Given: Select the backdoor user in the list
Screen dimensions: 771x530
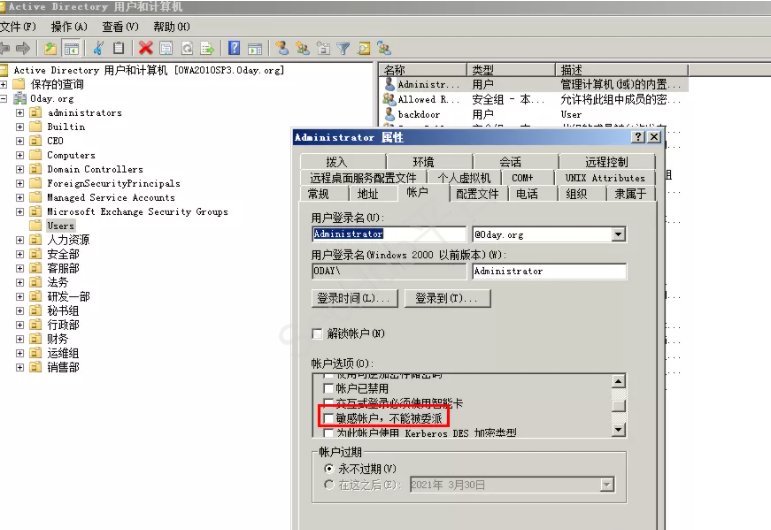Looking at the screenshot, I should click(x=420, y=115).
